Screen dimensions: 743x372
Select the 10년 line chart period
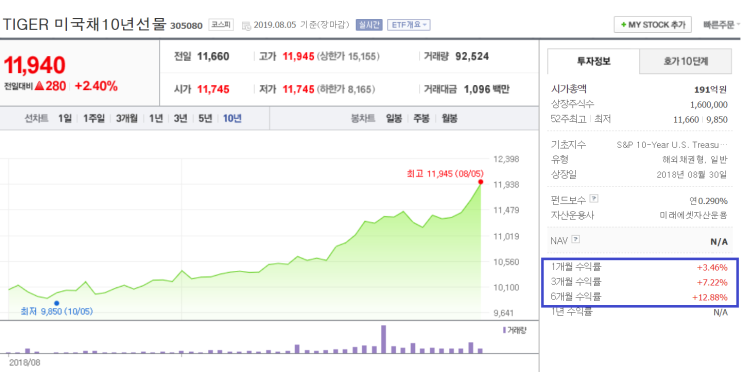point(232,118)
